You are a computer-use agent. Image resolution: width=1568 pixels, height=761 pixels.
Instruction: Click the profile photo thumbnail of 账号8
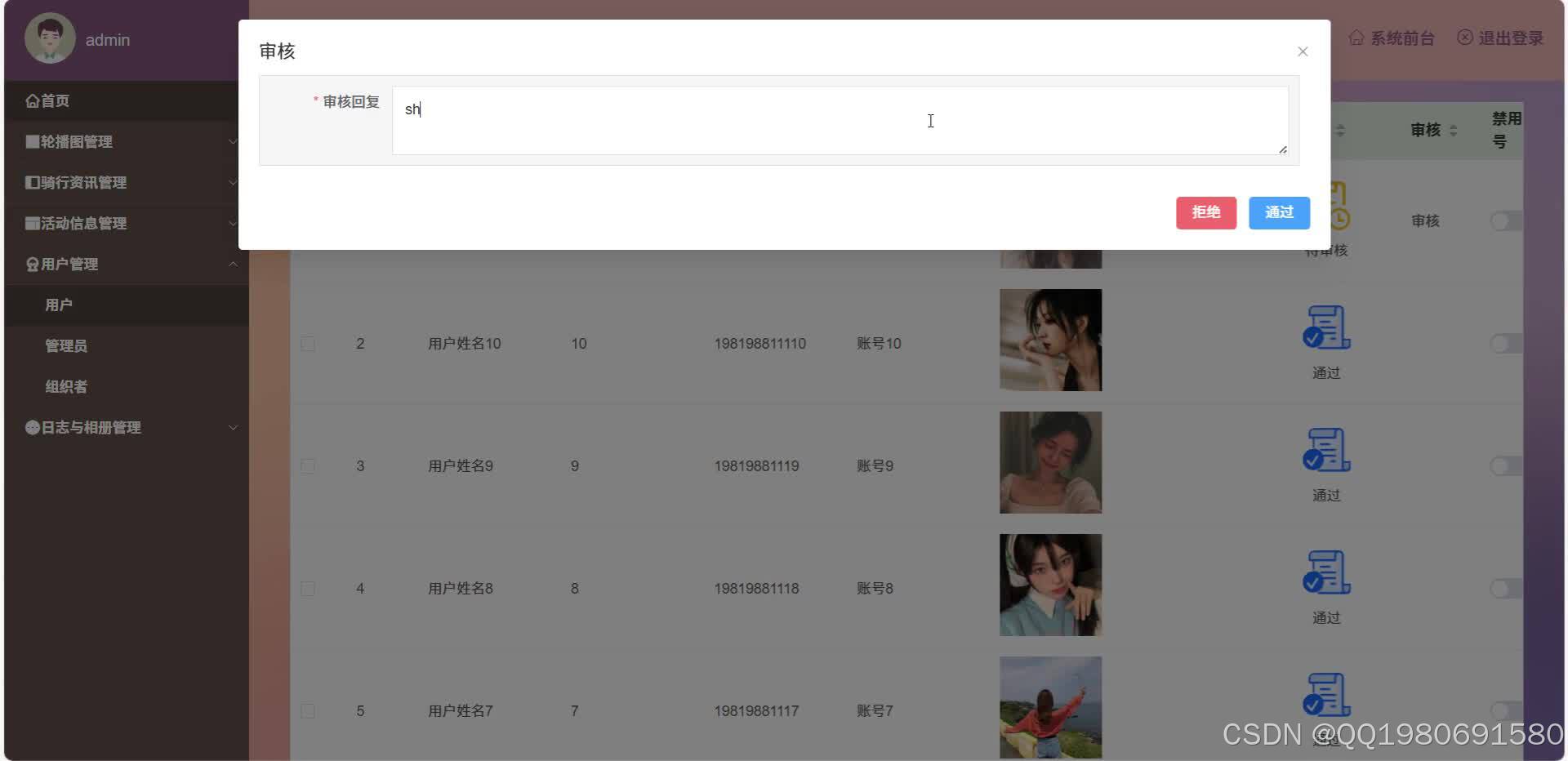pyautogui.click(x=1050, y=585)
